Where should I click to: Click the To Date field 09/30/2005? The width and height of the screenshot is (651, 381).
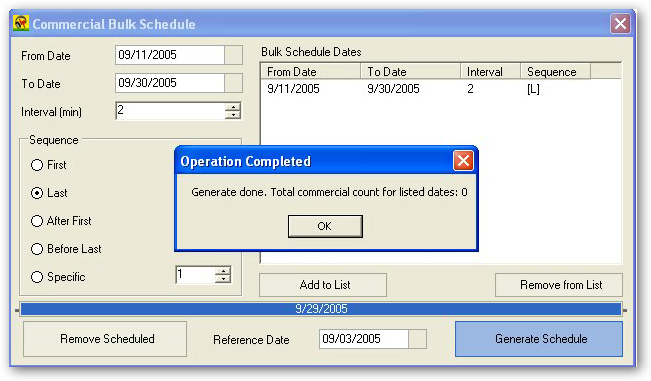pos(170,83)
